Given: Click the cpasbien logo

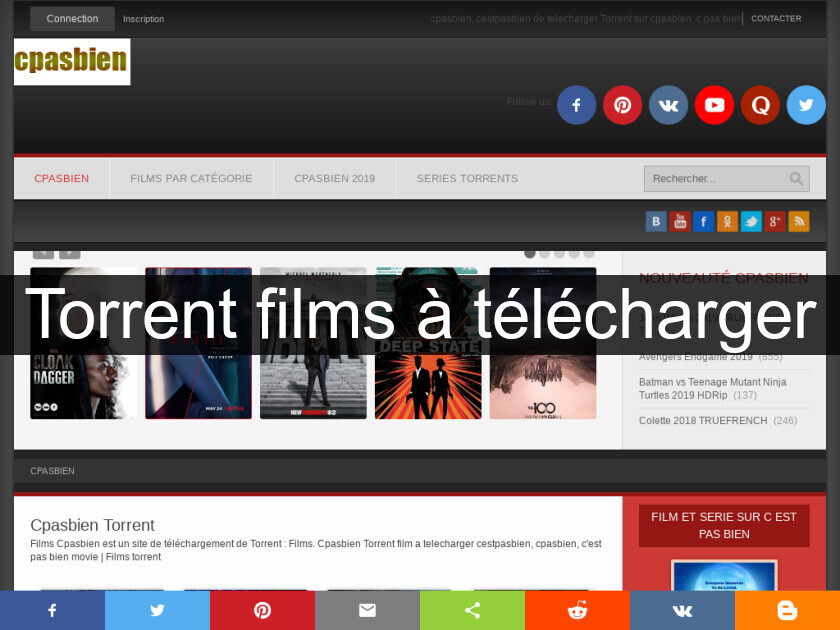Looking at the screenshot, I should (x=72, y=62).
